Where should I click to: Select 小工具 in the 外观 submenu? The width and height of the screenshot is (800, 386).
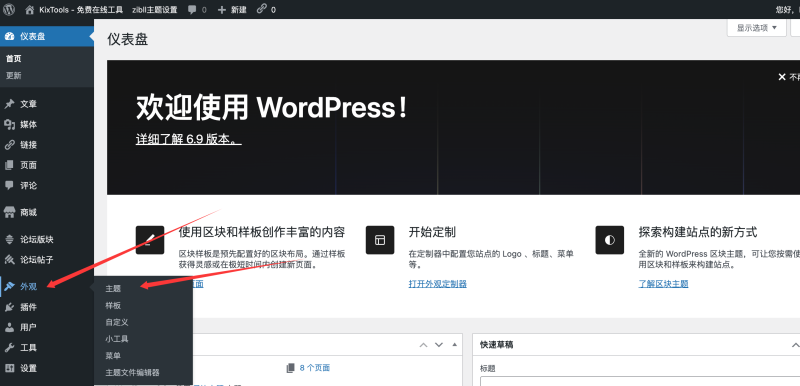[117, 339]
